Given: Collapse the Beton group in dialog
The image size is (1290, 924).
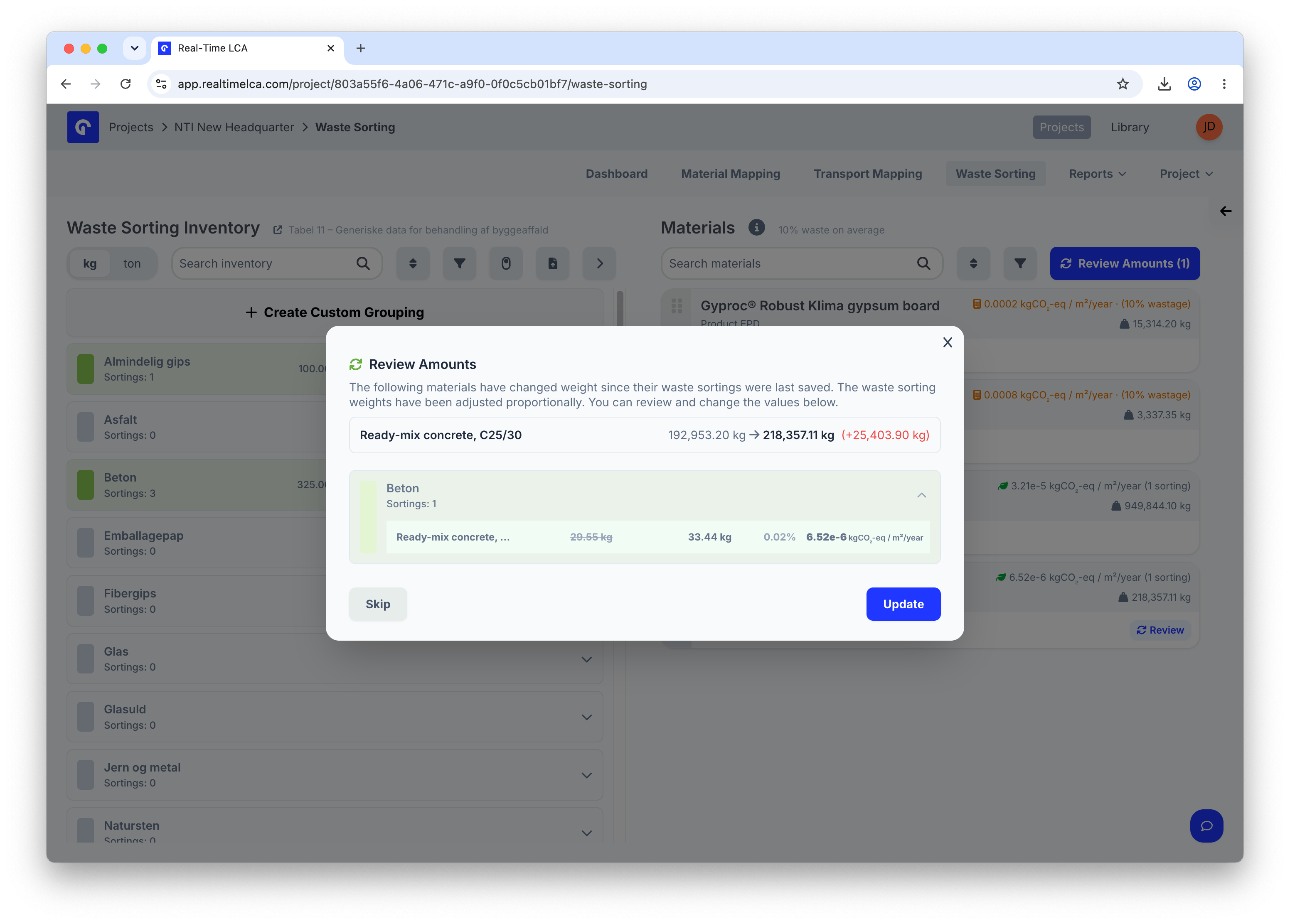Looking at the screenshot, I should pyautogui.click(x=921, y=495).
